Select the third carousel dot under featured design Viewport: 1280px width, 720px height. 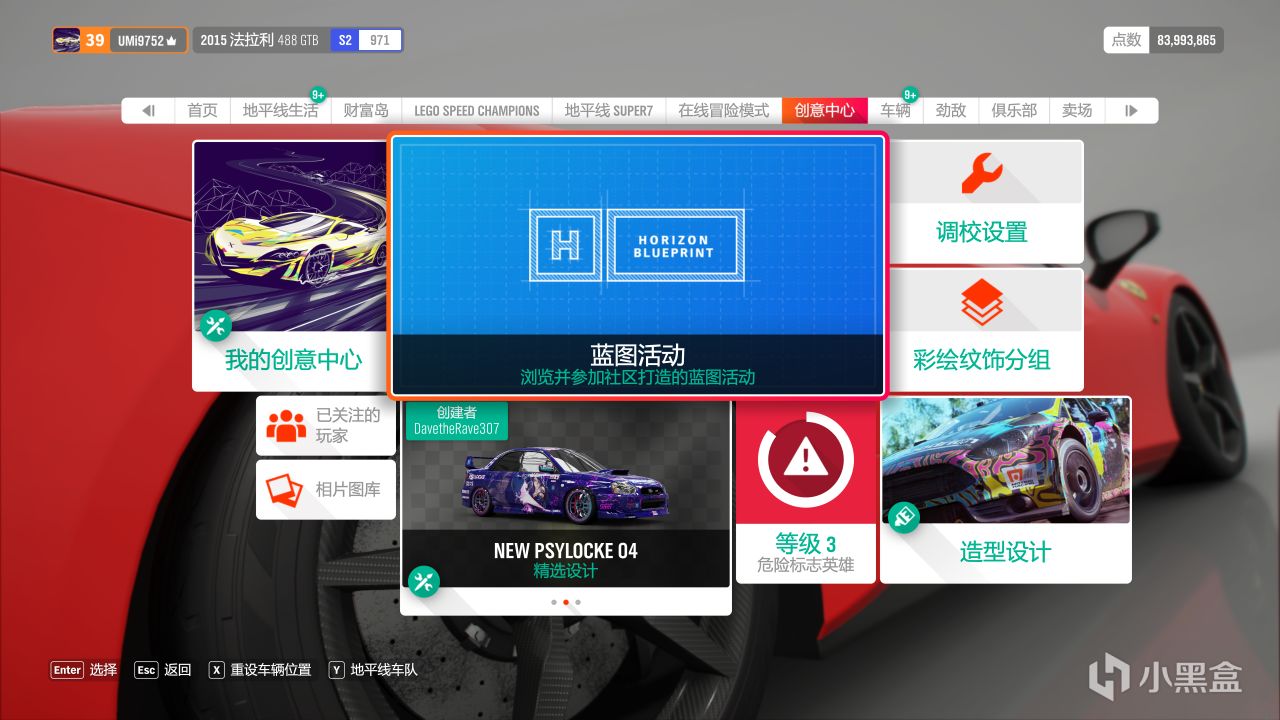coord(578,602)
